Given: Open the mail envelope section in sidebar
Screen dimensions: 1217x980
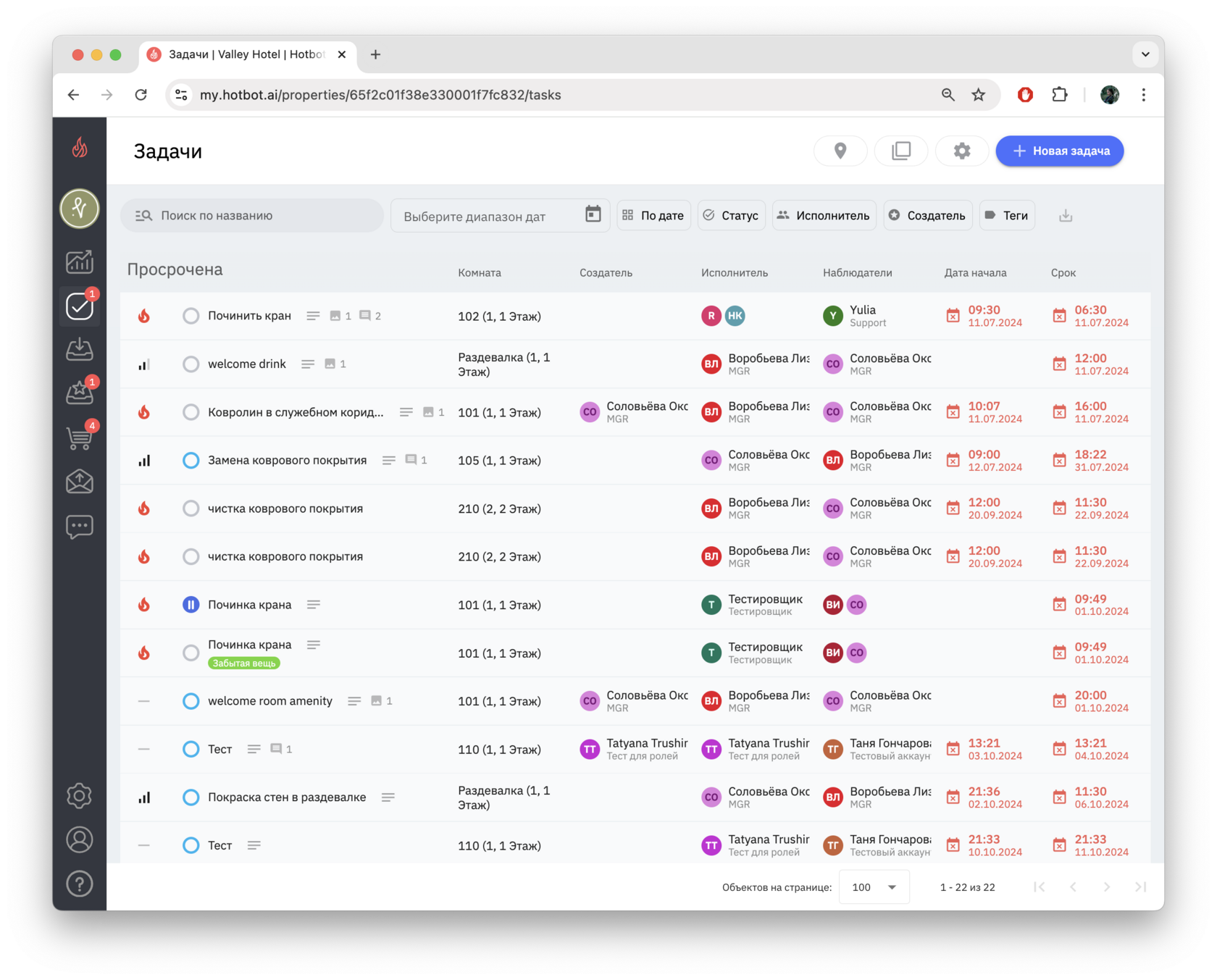Looking at the screenshot, I should point(80,482).
